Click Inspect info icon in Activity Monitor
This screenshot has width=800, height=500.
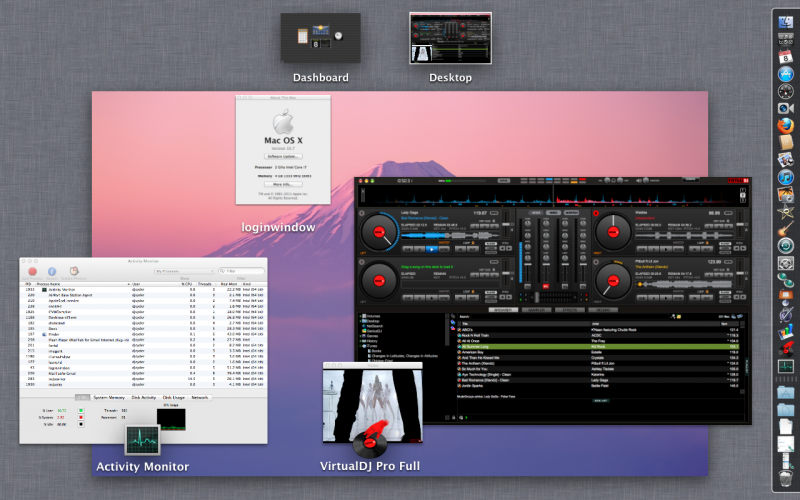coord(52,271)
